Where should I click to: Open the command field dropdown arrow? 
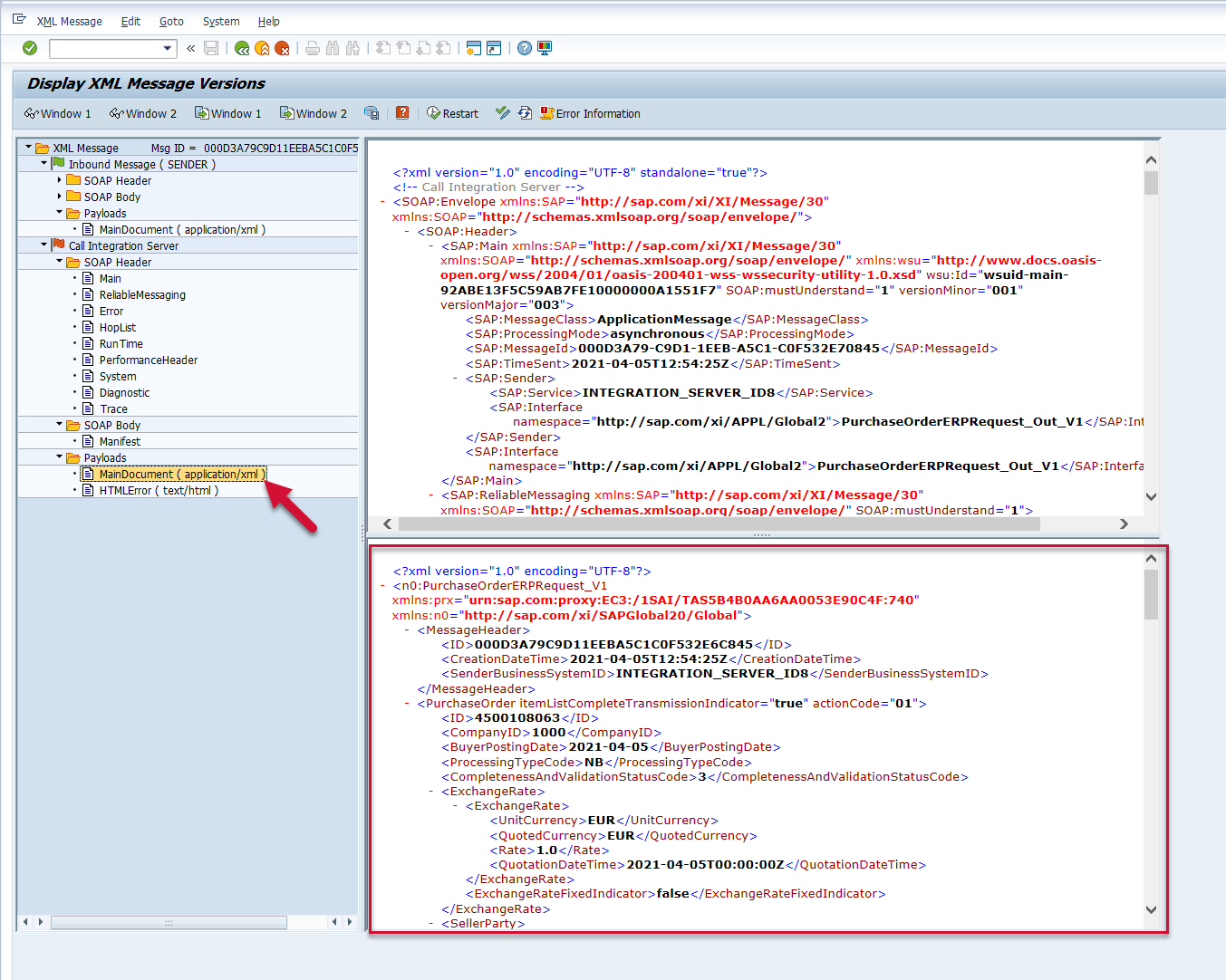coord(168,48)
